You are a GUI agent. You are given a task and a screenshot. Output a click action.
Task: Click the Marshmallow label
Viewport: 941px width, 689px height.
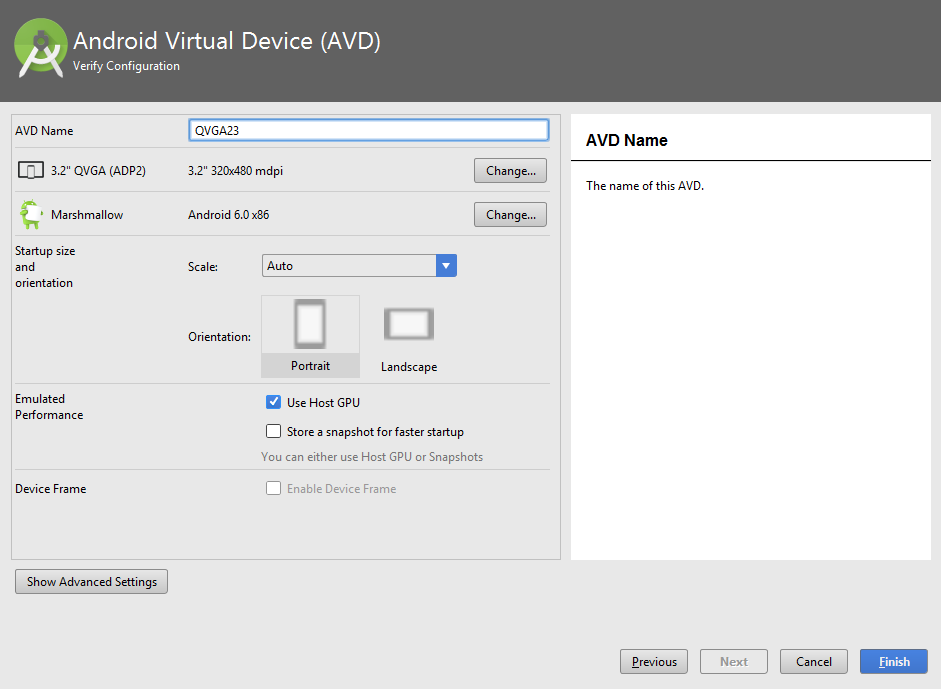tap(87, 214)
